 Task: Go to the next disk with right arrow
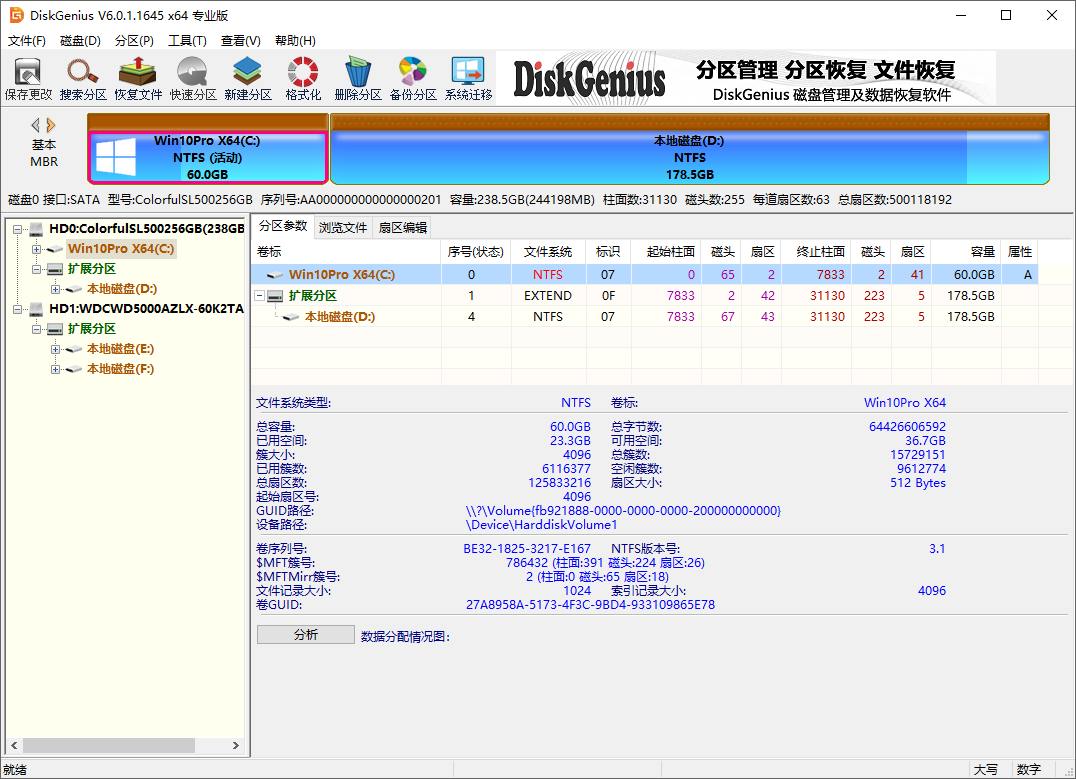point(51,125)
